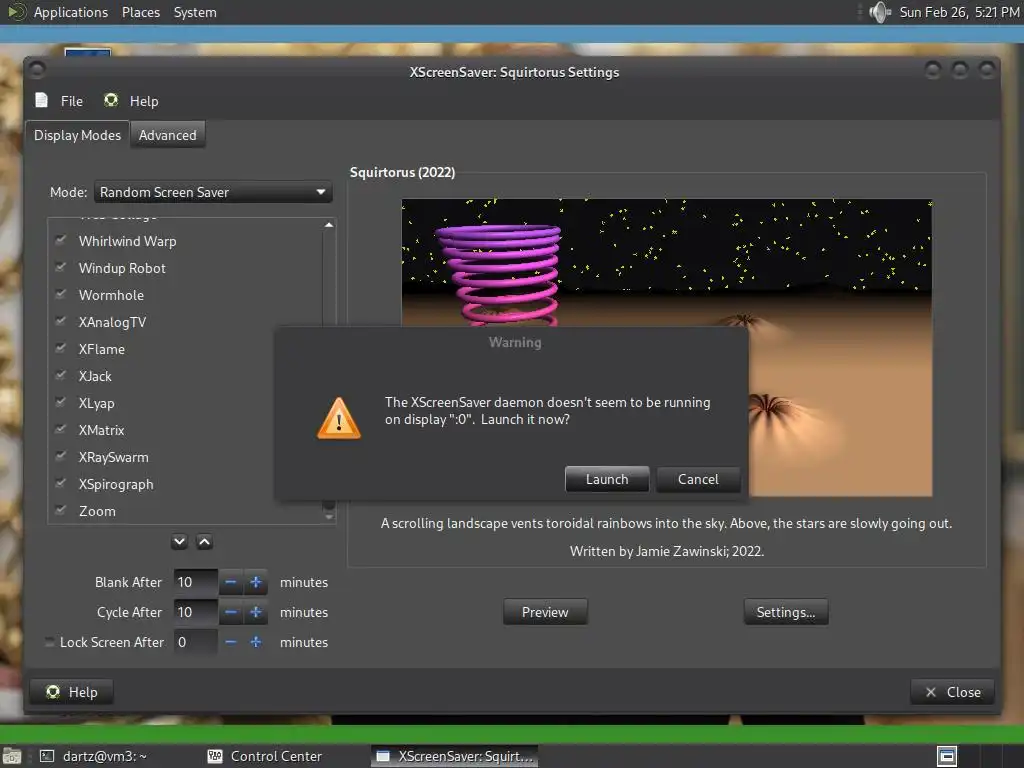Toggle the XMatrix checkbox
This screenshot has height=768, width=1024.
click(61, 429)
